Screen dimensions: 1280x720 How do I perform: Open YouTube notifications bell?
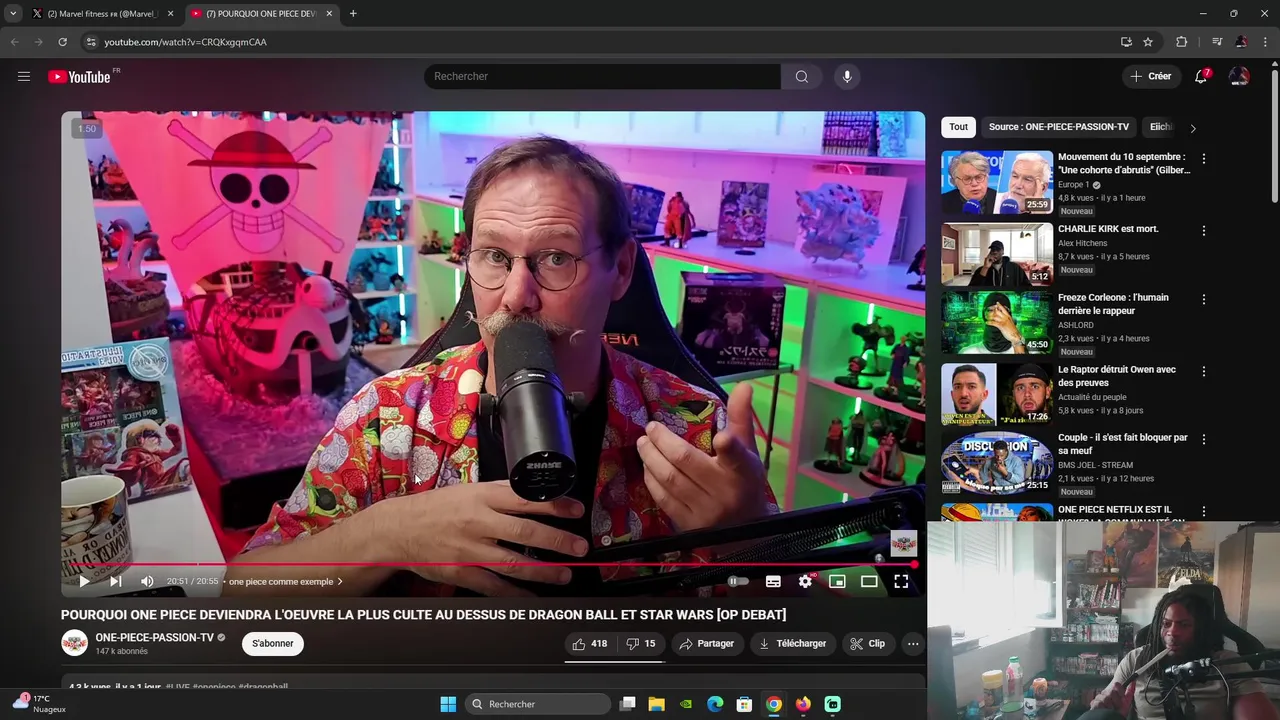[1202, 76]
